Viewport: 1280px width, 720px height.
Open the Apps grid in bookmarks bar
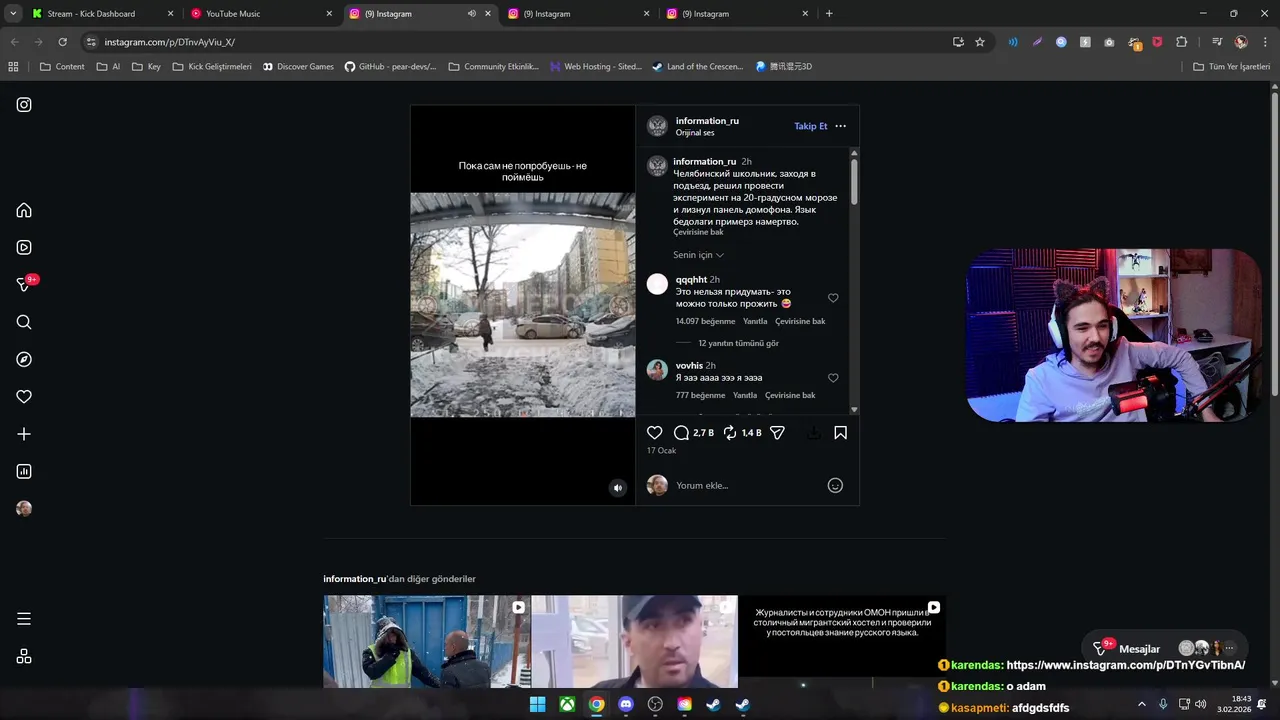click(x=13, y=67)
